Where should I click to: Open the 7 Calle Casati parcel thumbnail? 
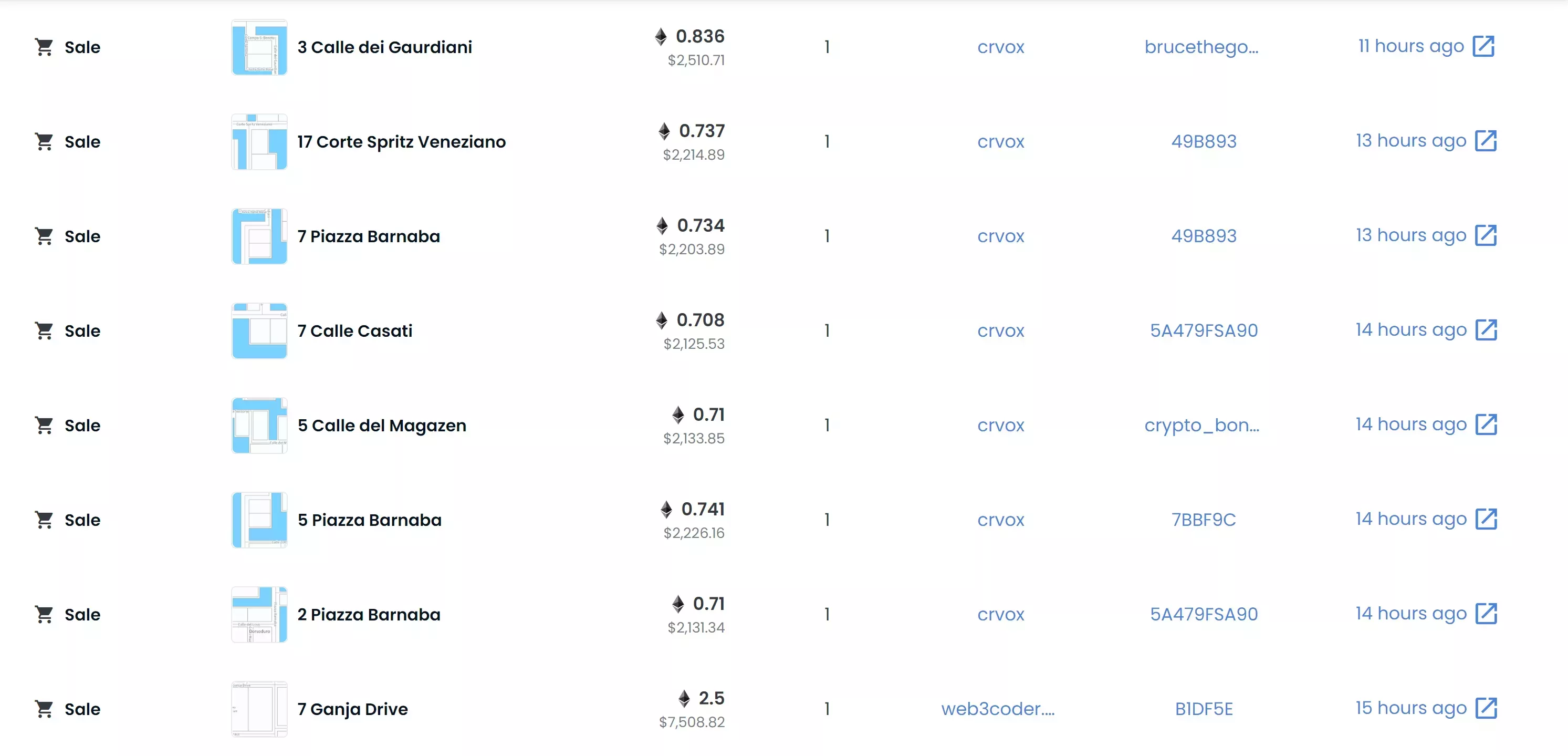(259, 331)
